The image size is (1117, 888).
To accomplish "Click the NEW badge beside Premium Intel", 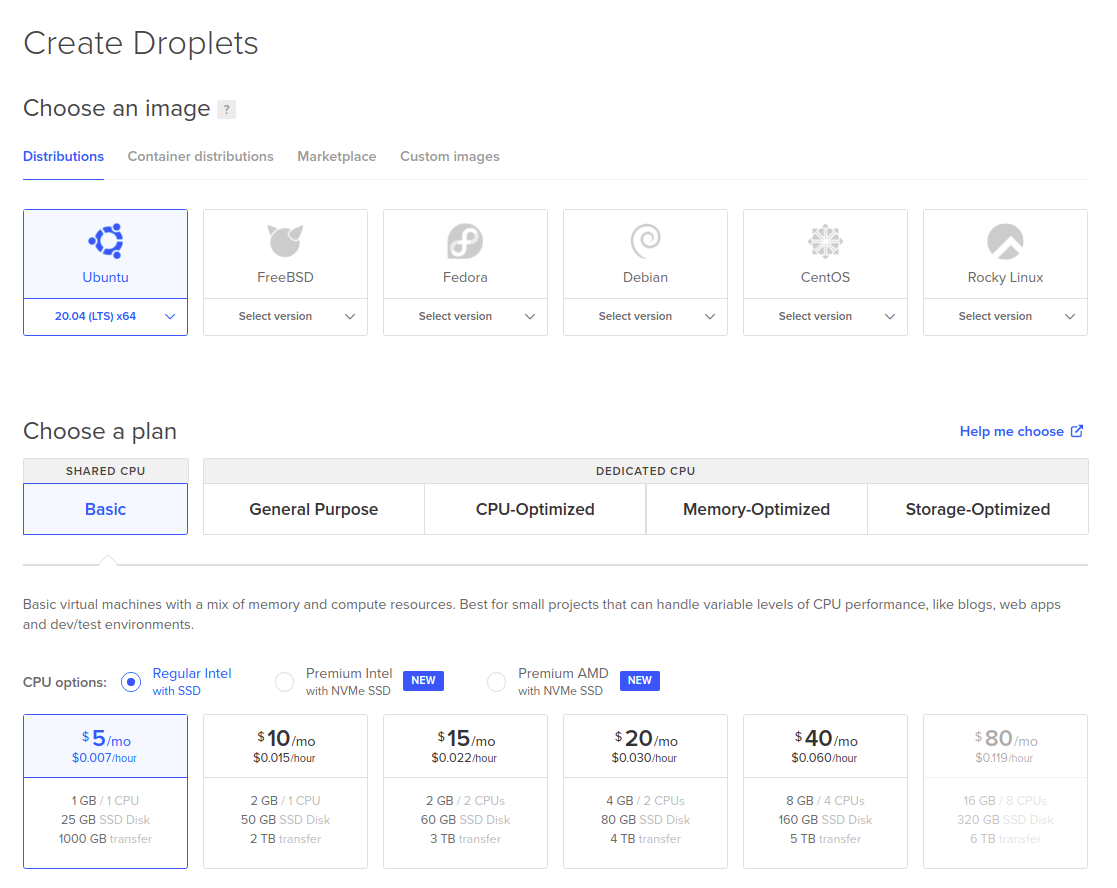I will [423, 681].
